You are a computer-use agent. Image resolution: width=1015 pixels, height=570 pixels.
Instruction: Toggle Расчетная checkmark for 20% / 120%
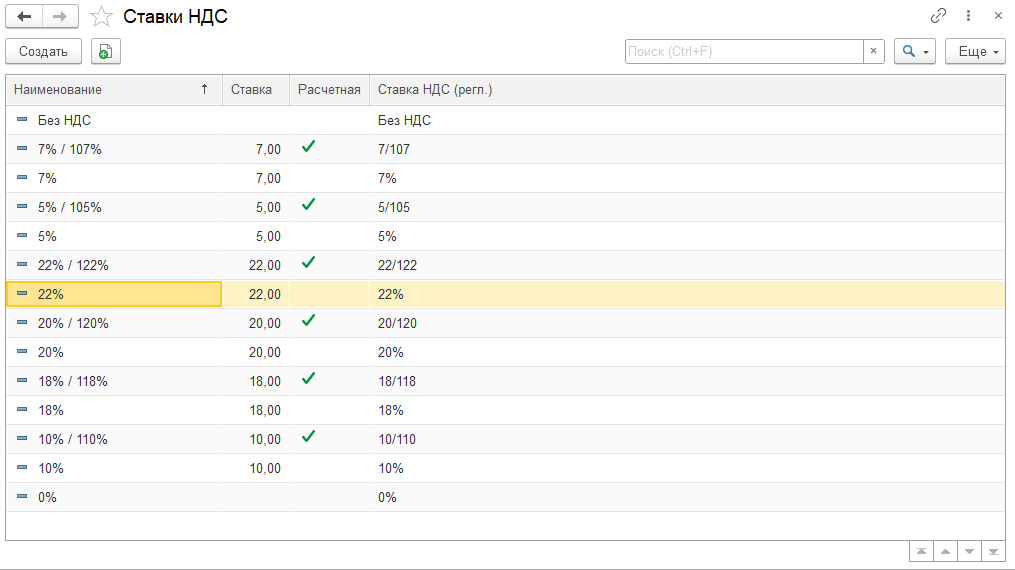point(308,322)
